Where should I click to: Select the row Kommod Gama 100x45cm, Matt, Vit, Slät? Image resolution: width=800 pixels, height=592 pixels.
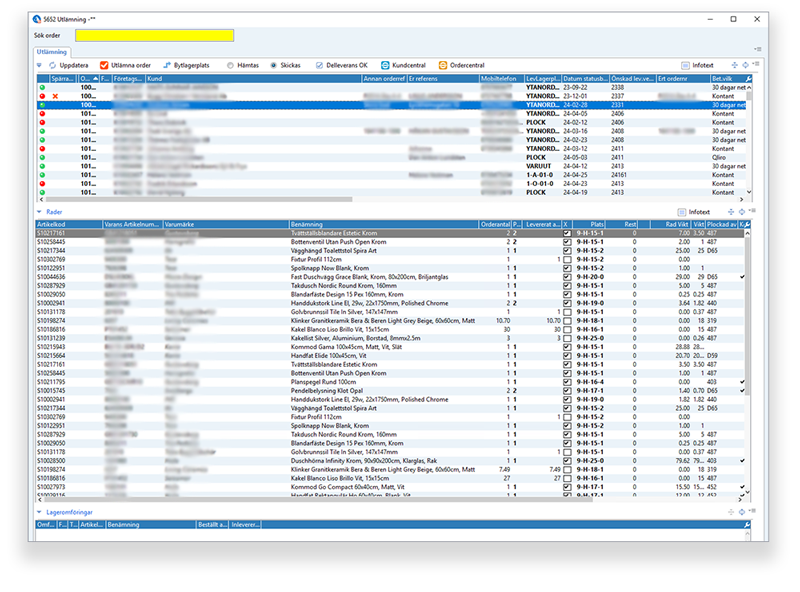tap(390, 347)
